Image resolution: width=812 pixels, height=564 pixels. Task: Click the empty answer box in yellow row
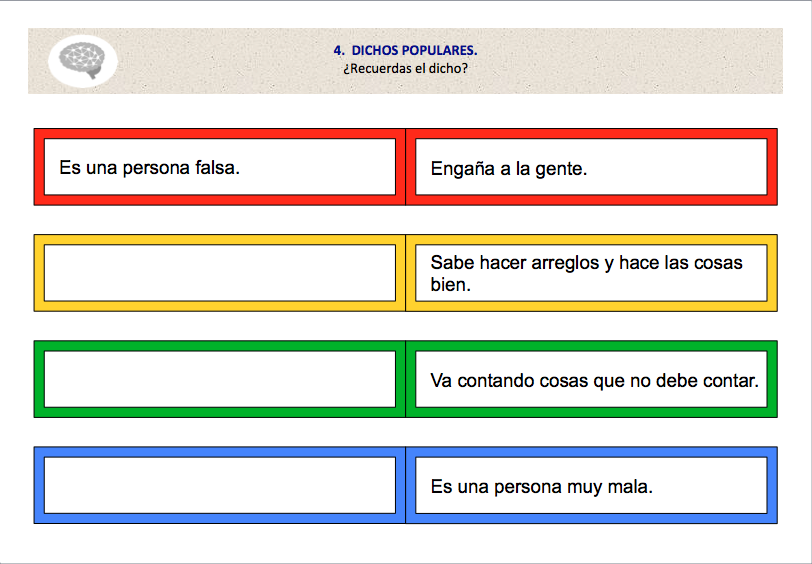point(220,273)
